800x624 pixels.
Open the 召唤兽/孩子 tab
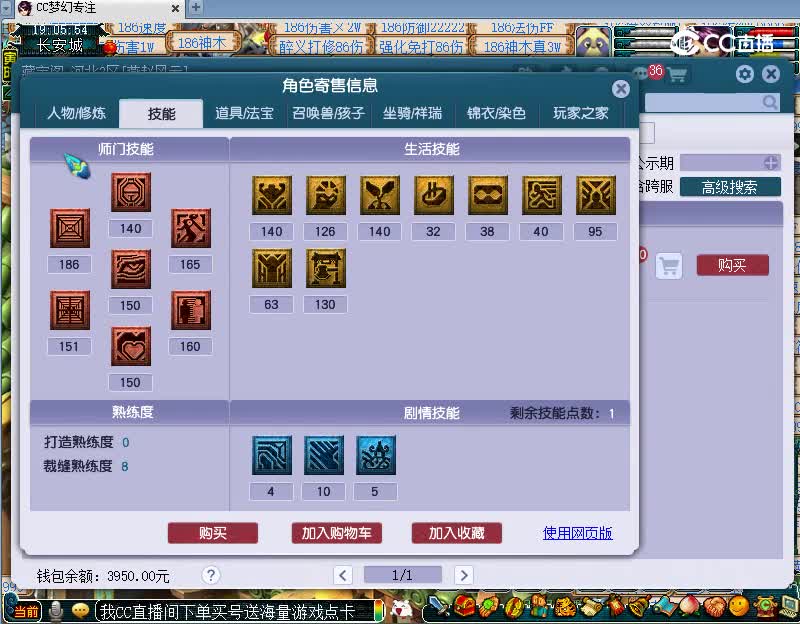329,113
